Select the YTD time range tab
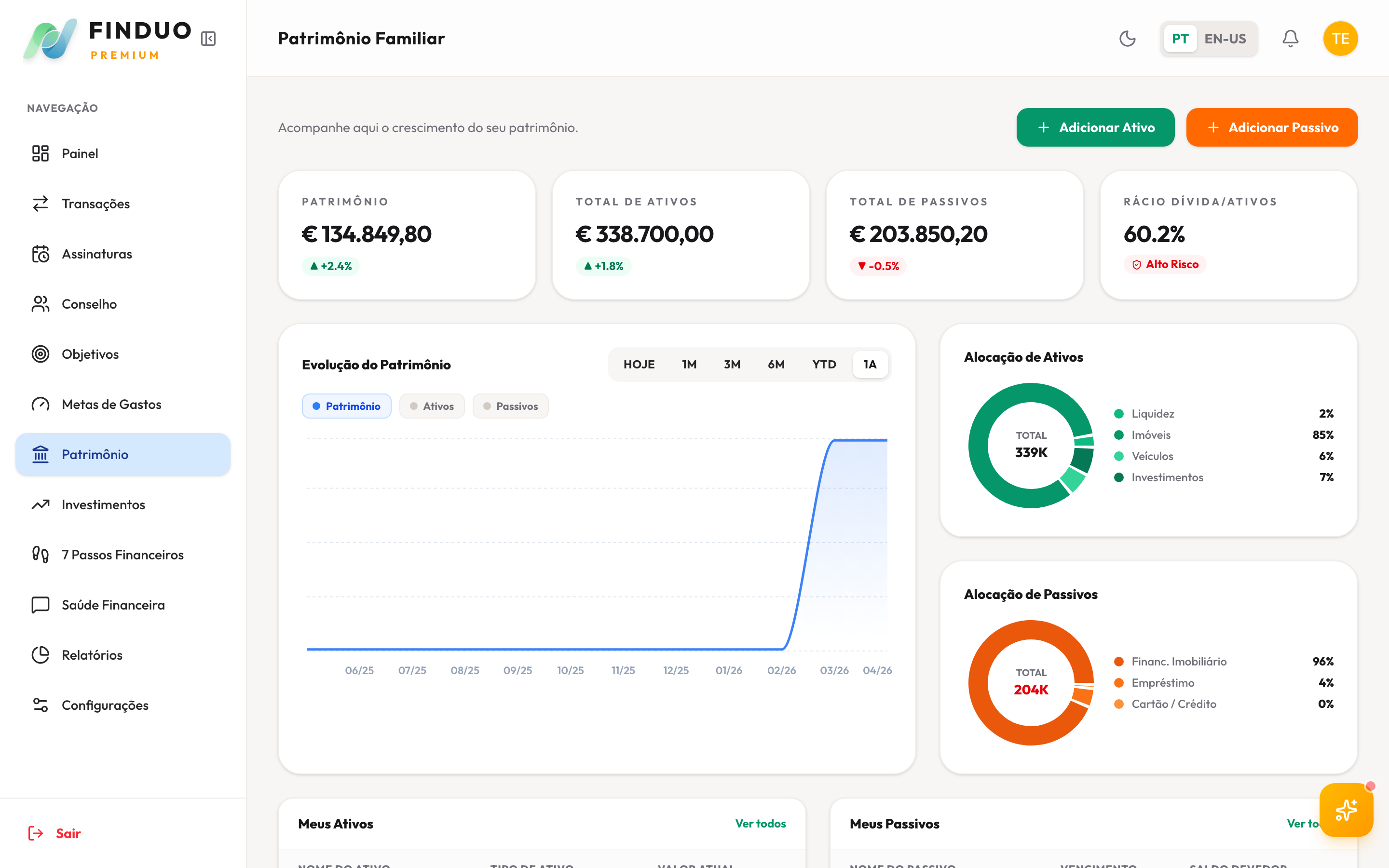The image size is (1389, 868). coord(824,365)
